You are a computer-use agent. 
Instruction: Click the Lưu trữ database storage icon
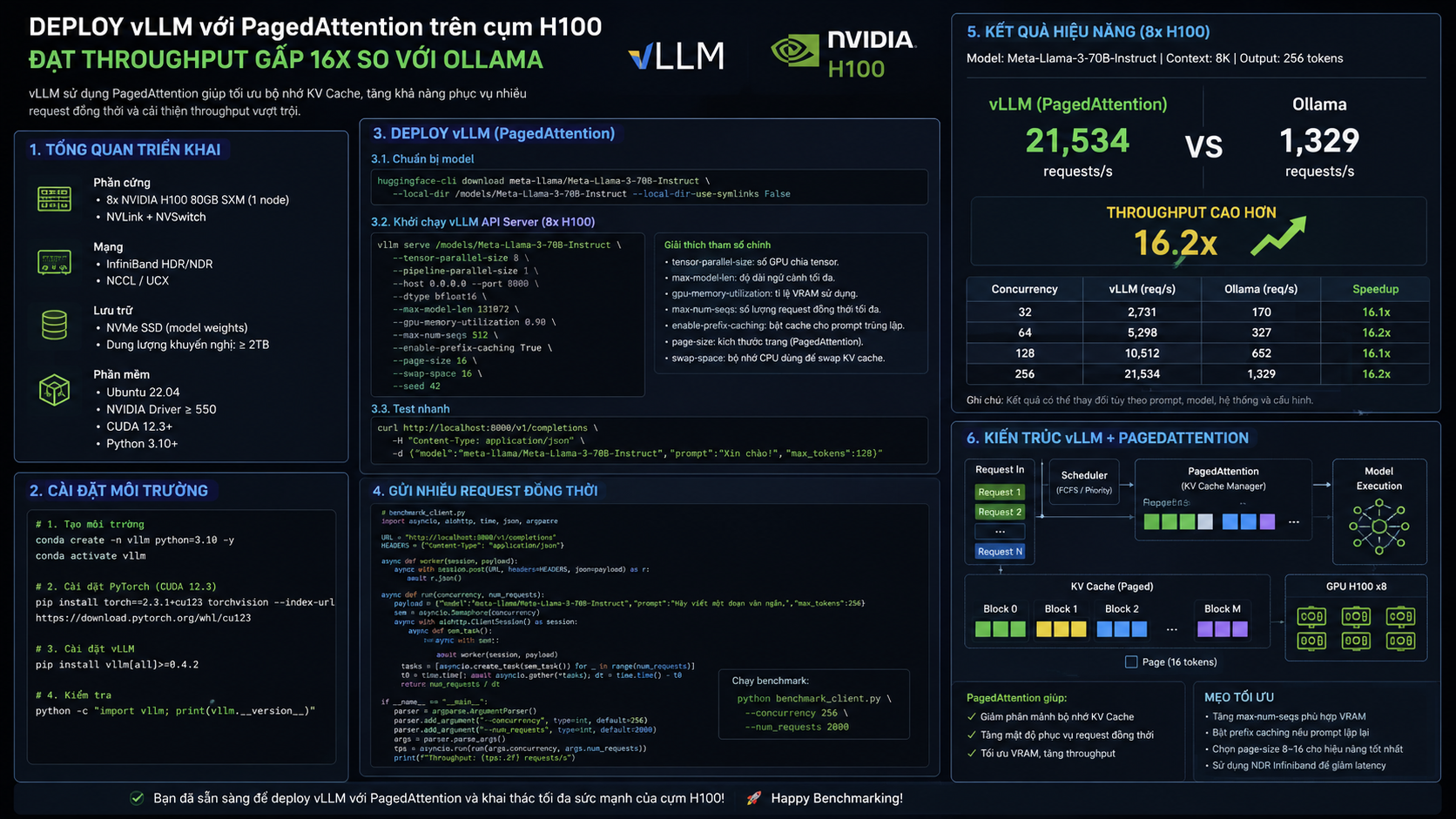point(54,326)
